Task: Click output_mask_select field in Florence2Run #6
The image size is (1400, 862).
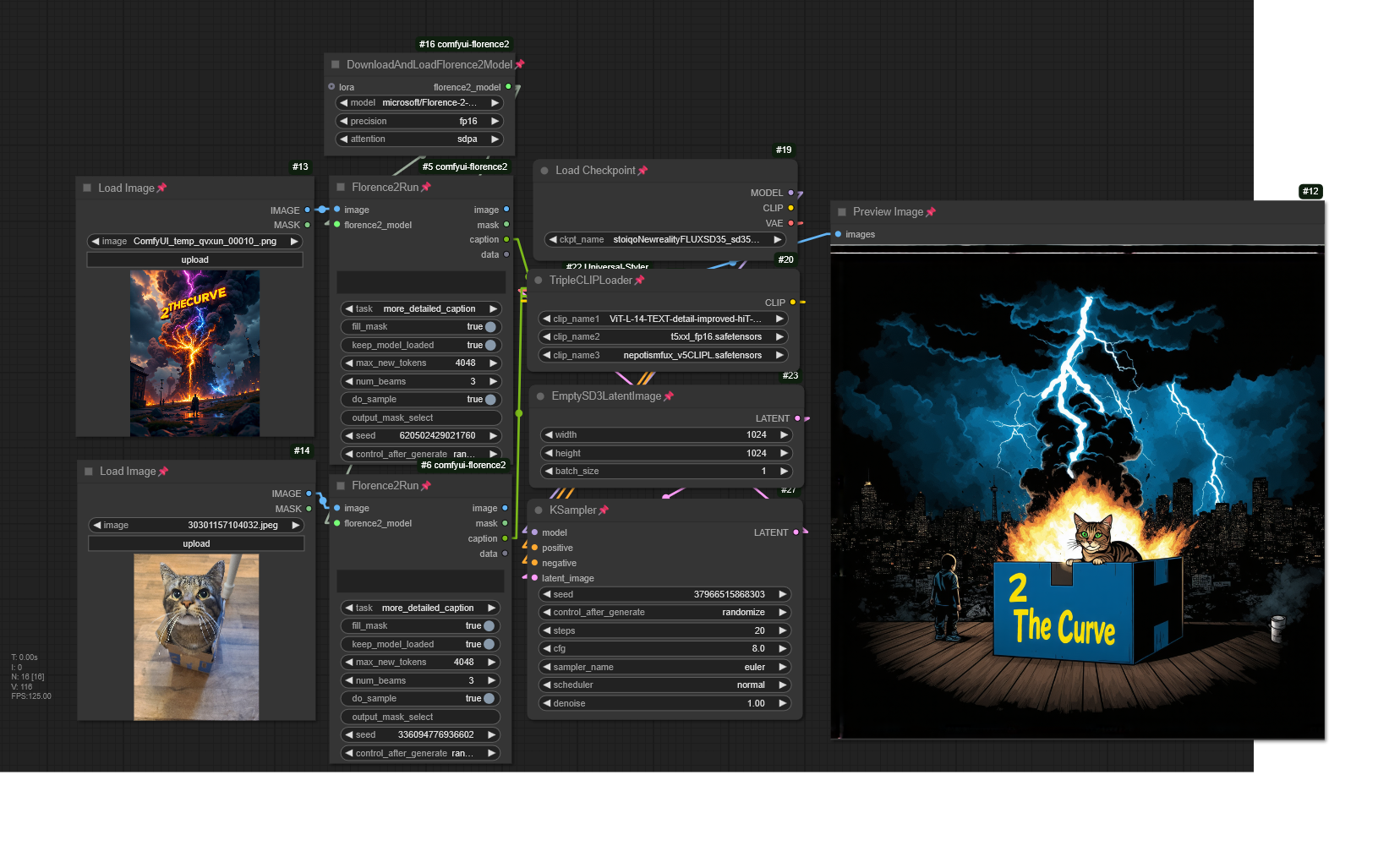Action: (x=419, y=717)
